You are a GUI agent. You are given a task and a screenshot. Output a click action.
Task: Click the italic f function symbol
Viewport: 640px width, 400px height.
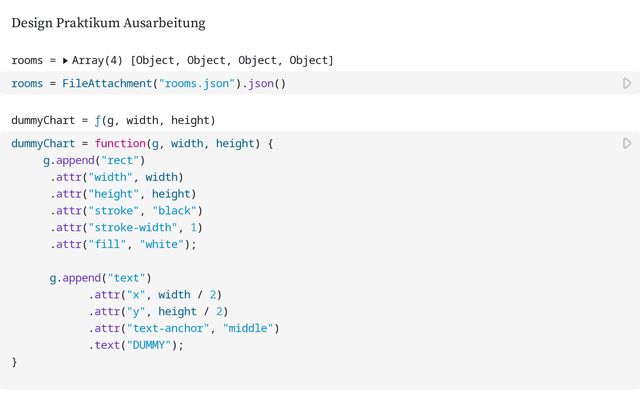pyautogui.click(x=98, y=120)
